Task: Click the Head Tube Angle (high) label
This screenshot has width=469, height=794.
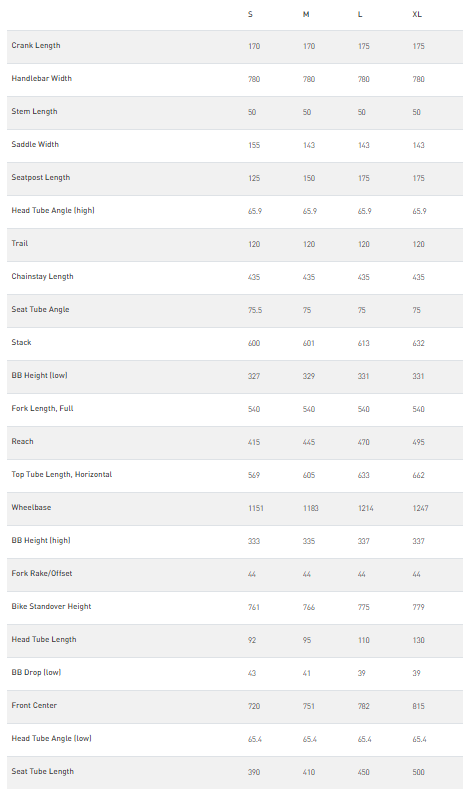Action: [53, 210]
